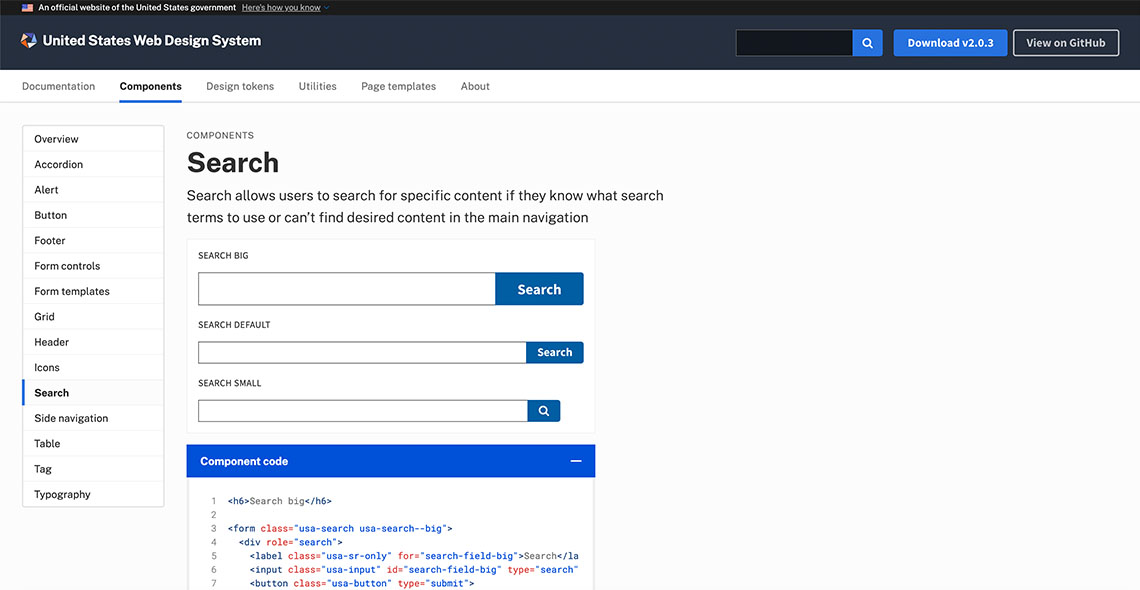Image resolution: width=1140 pixels, height=590 pixels.
Task: Click the SEARCH BIG label
Action: (x=223, y=256)
